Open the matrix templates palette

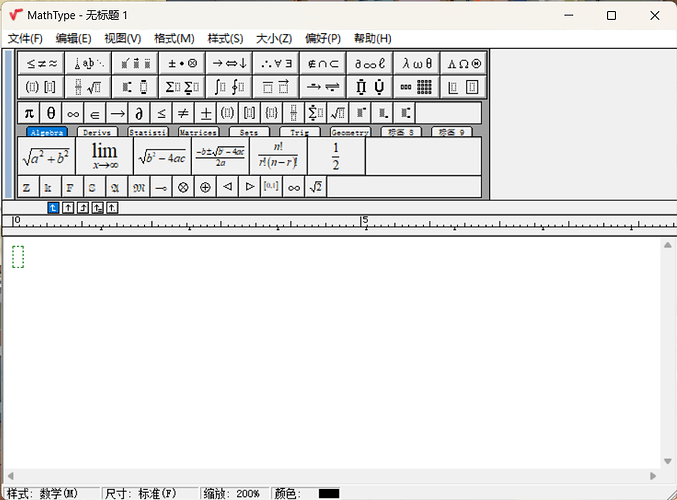(x=417, y=87)
